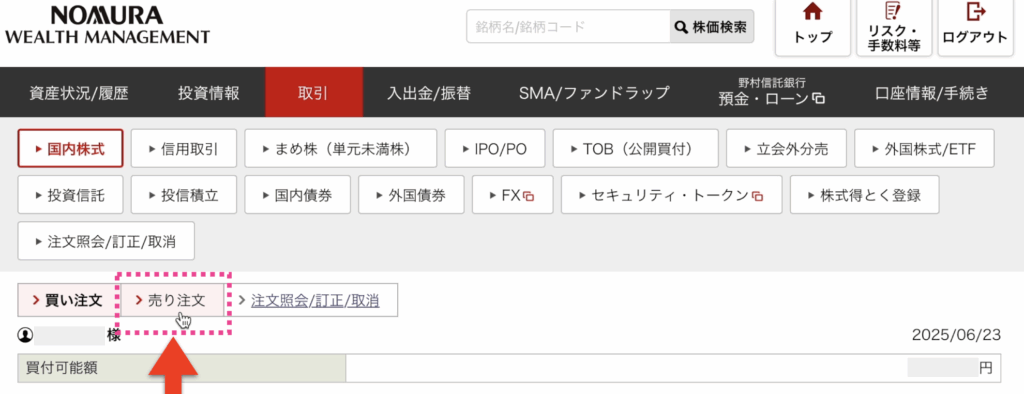
Task: Click external-link icon next to FX
Action: (529, 195)
